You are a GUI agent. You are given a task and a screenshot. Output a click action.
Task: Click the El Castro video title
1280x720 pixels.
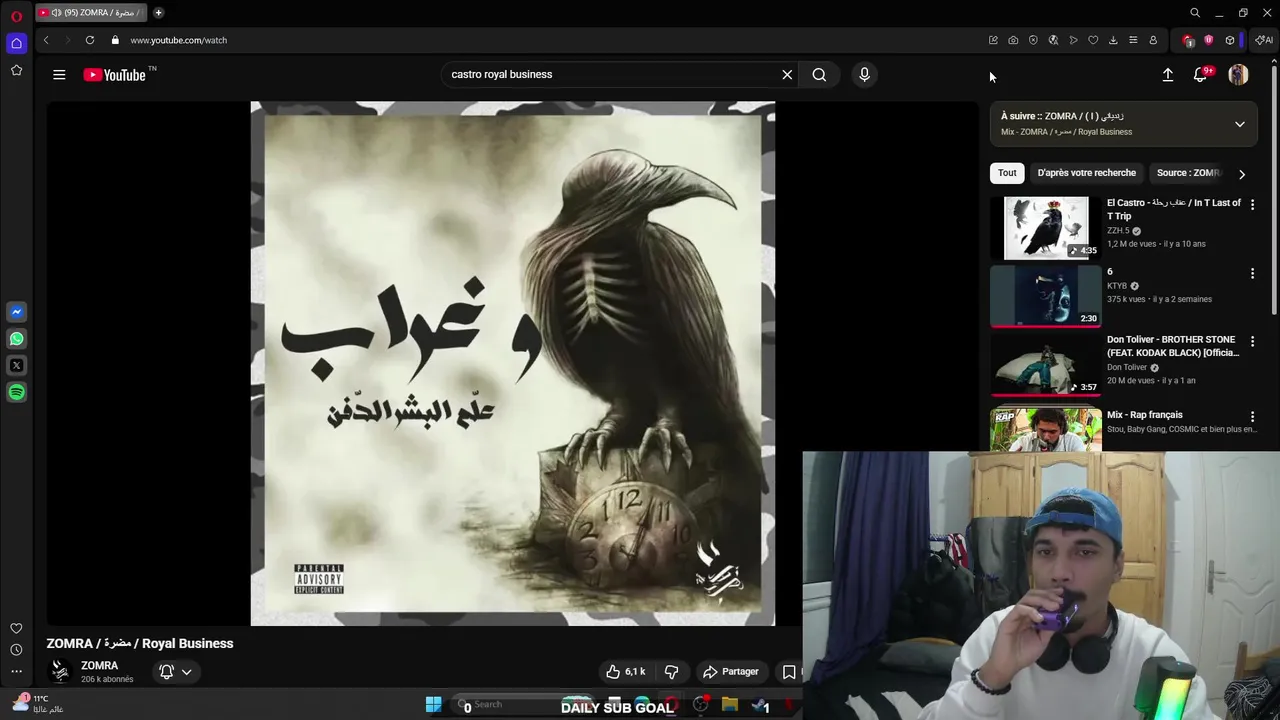coord(1174,209)
